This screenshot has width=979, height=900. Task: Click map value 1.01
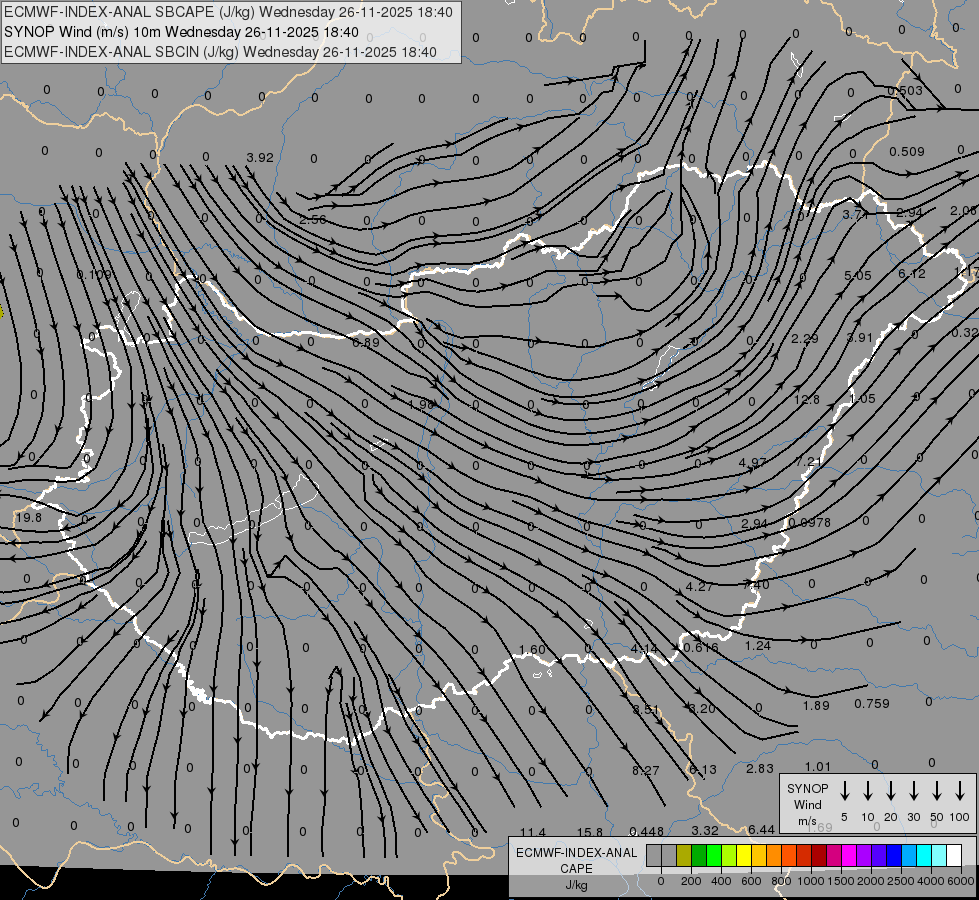(817, 767)
